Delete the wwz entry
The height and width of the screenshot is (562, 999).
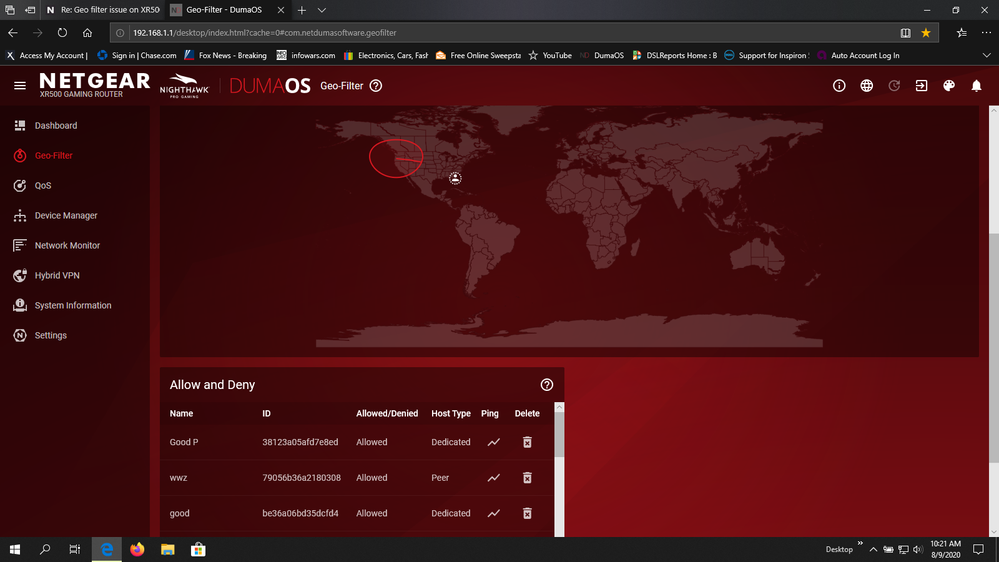tap(527, 478)
